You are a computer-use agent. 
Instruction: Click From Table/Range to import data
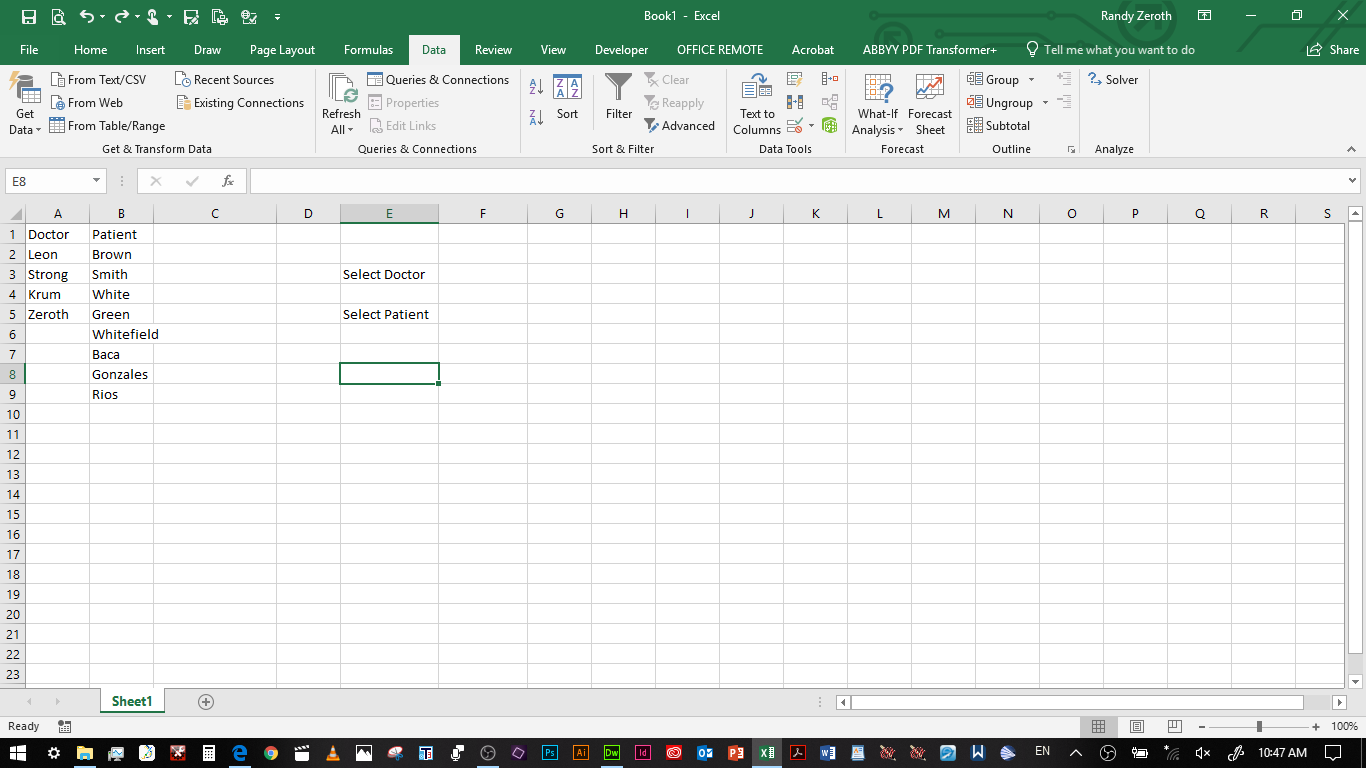pyautogui.click(x=107, y=125)
